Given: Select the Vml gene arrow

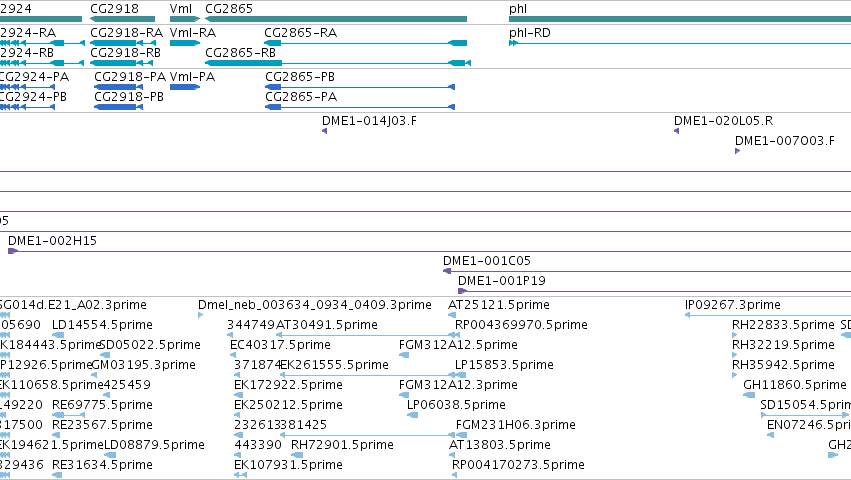Looking at the screenshot, I should tap(185, 19).
